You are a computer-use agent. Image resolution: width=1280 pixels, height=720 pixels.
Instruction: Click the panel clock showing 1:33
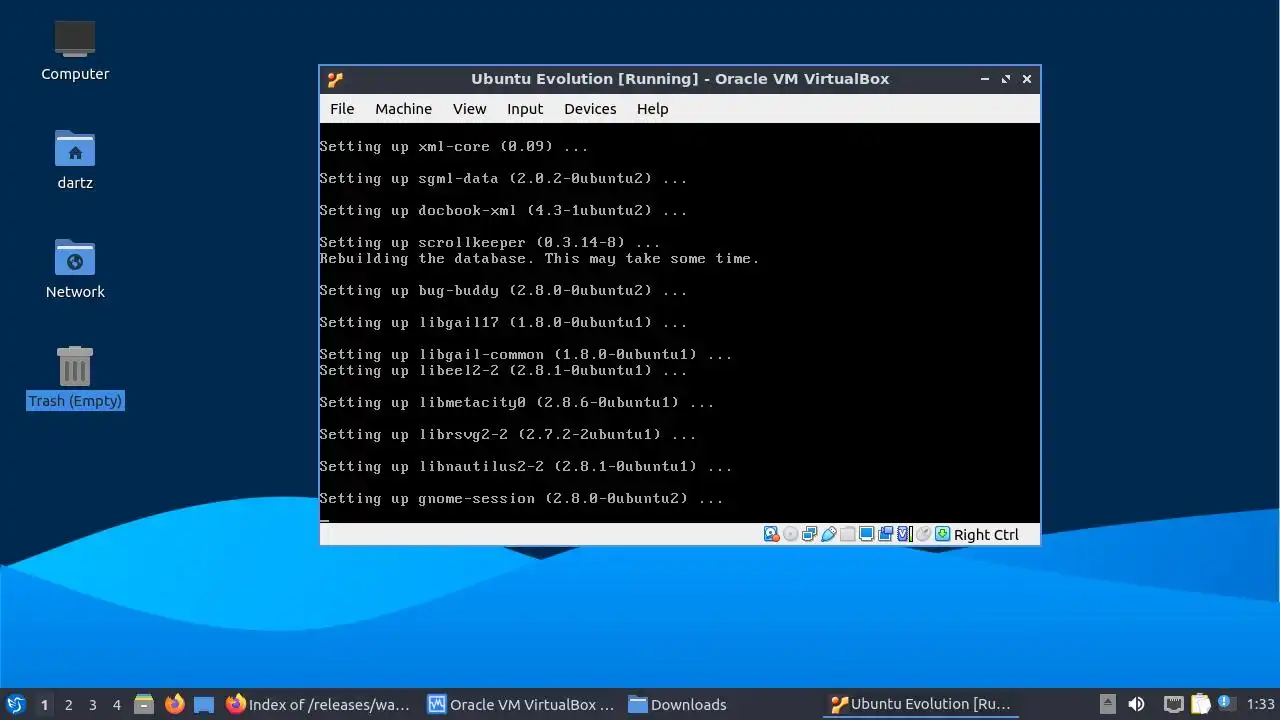coord(1261,704)
